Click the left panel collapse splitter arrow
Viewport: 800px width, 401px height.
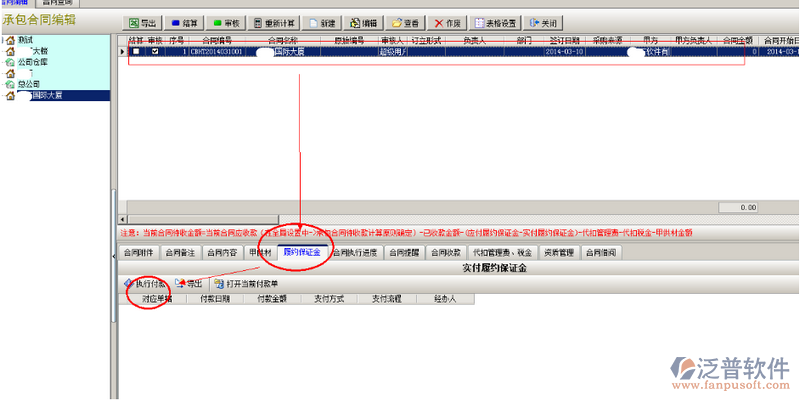point(114,256)
